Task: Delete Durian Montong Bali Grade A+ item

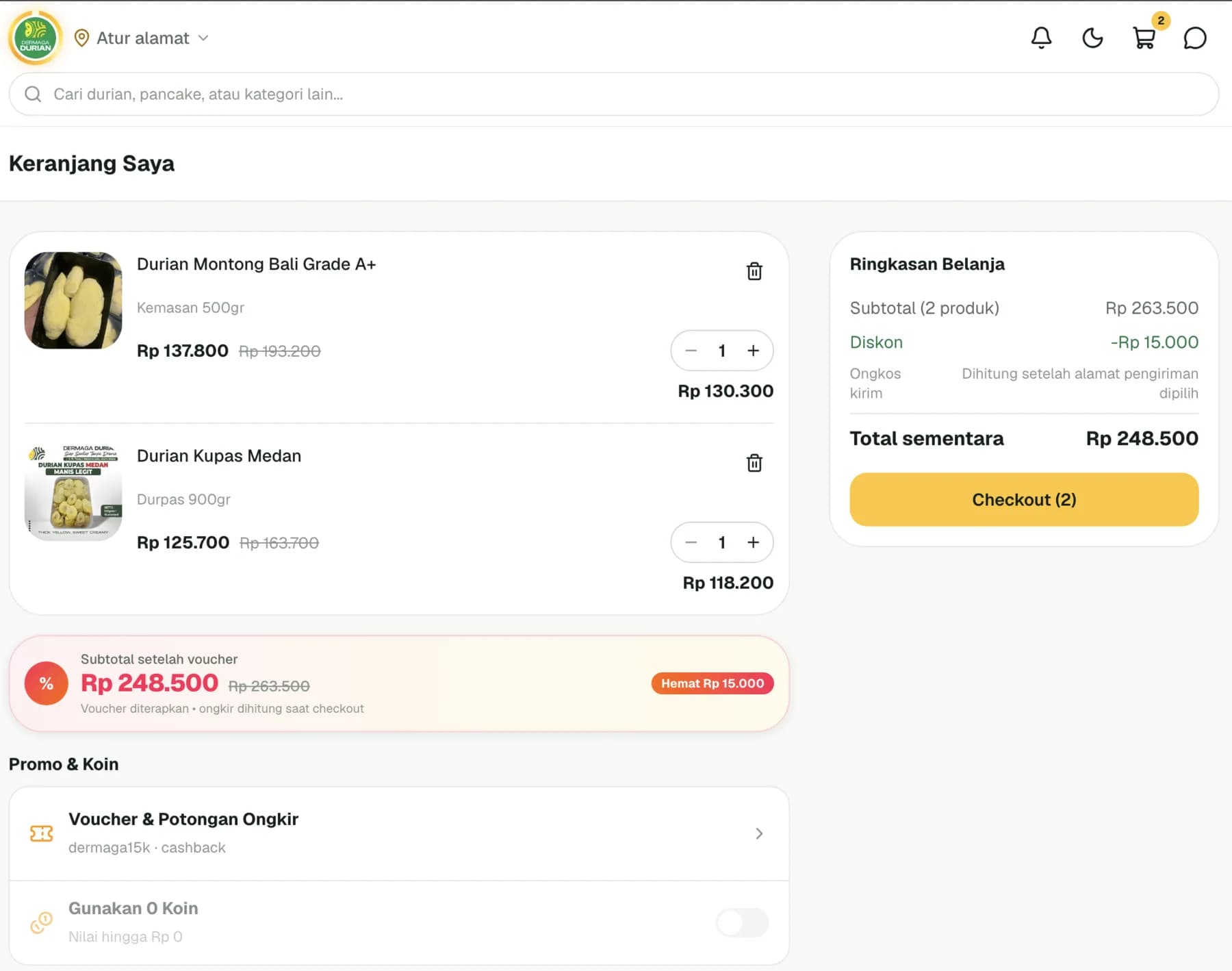Action: 754,271
